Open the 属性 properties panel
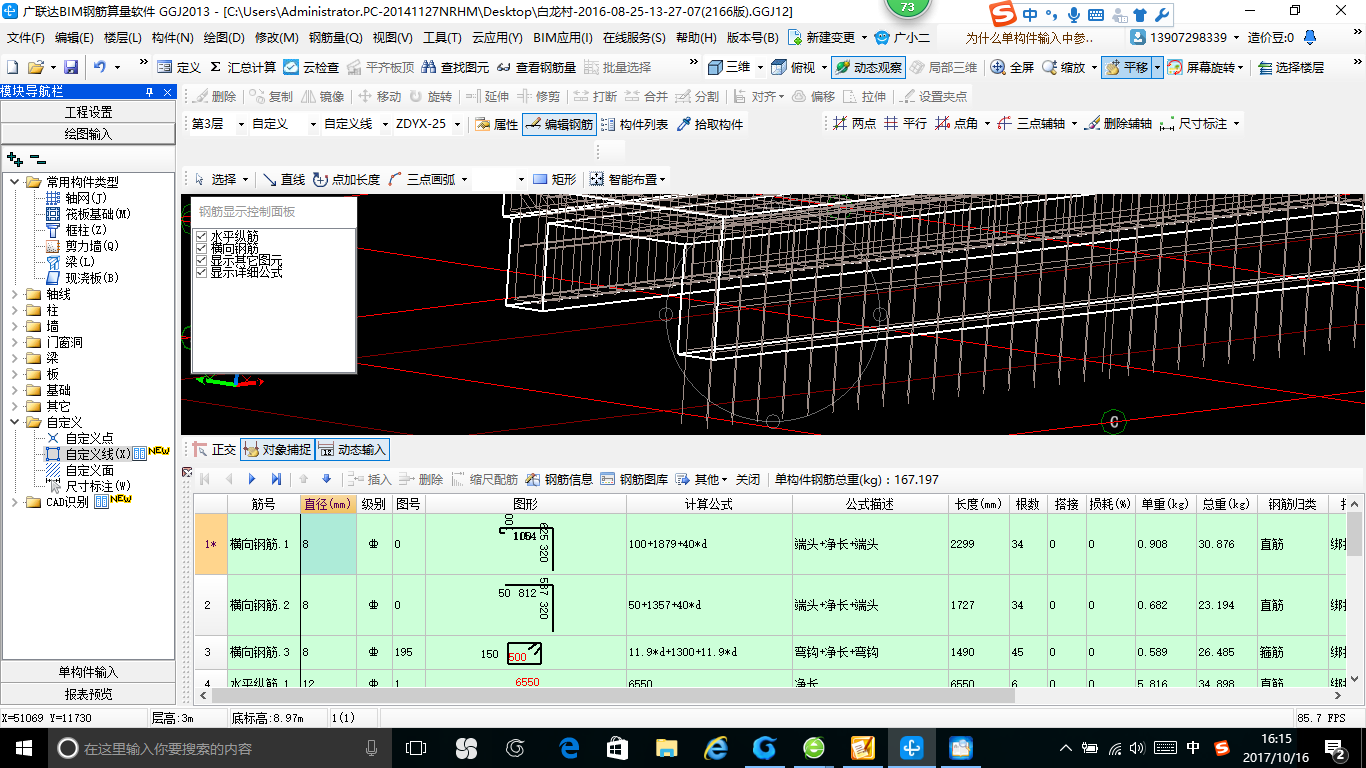Image resolution: width=1366 pixels, height=768 pixels. tap(496, 124)
